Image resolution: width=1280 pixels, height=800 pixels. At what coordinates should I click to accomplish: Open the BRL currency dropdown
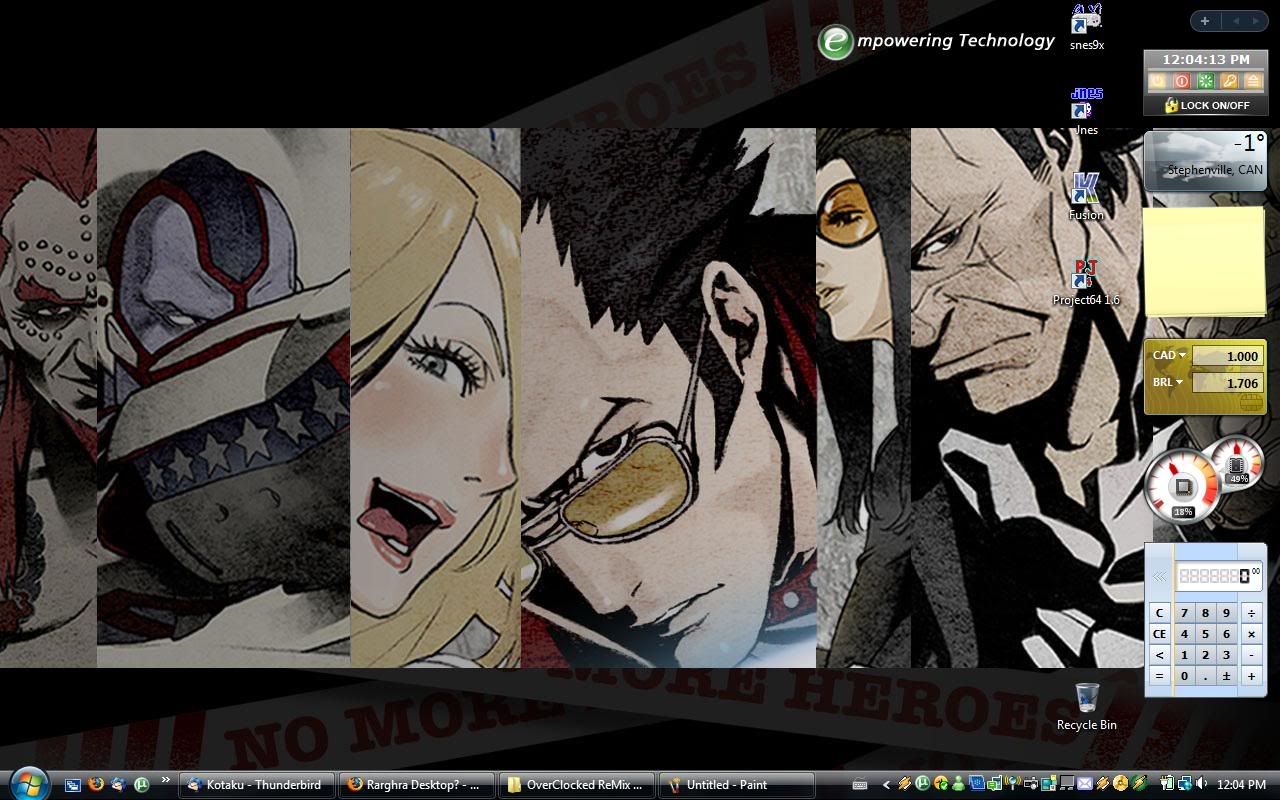pos(1169,382)
